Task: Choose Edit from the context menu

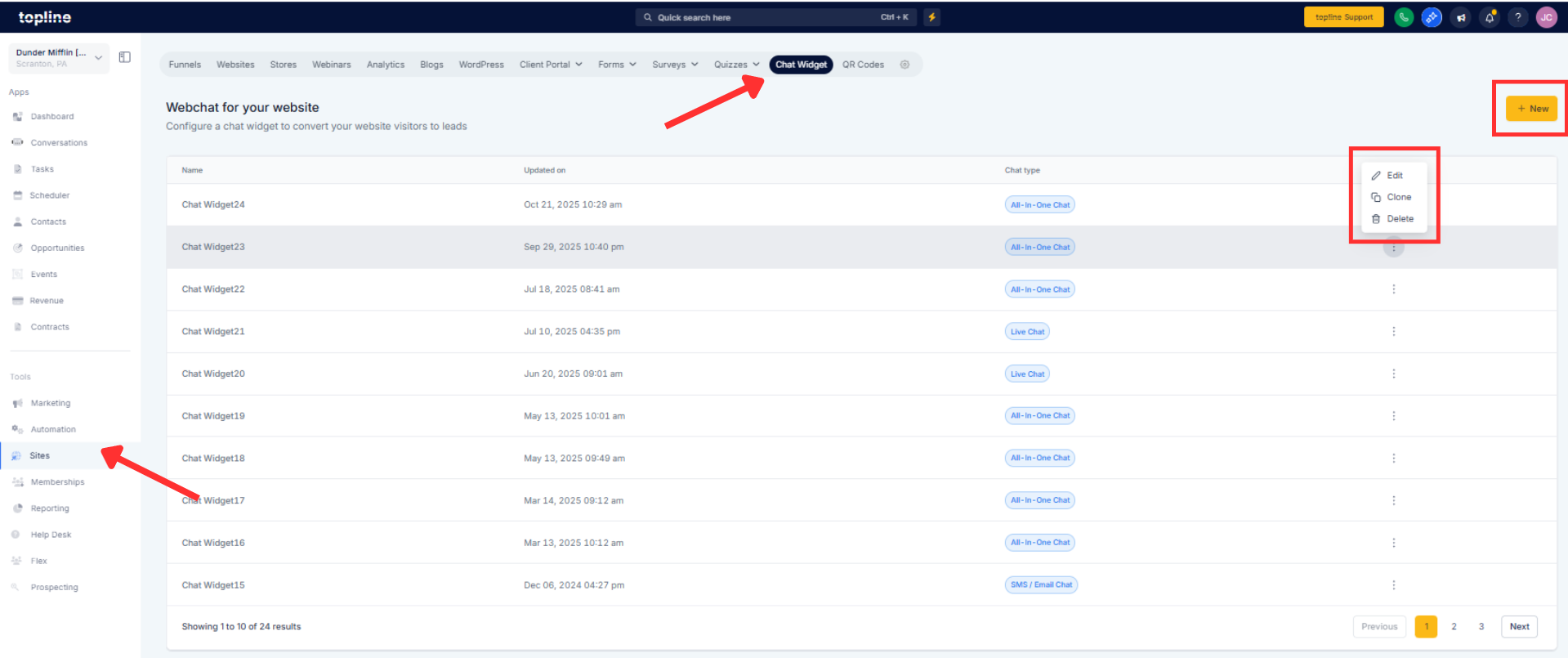Action: pos(1394,176)
